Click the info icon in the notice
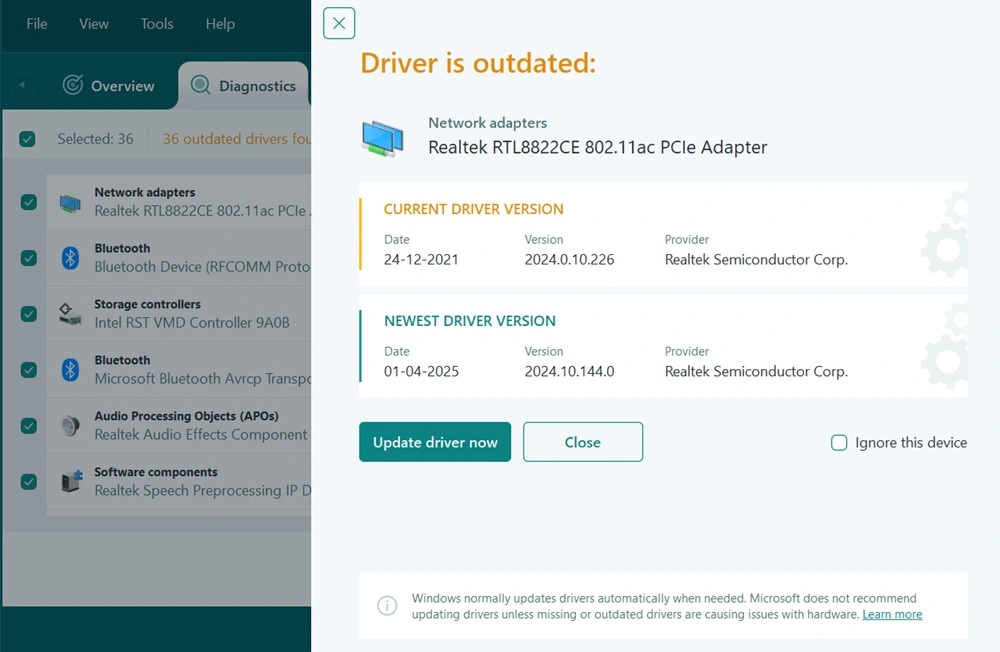Screen dimensions: 1000x652 tap(387, 605)
